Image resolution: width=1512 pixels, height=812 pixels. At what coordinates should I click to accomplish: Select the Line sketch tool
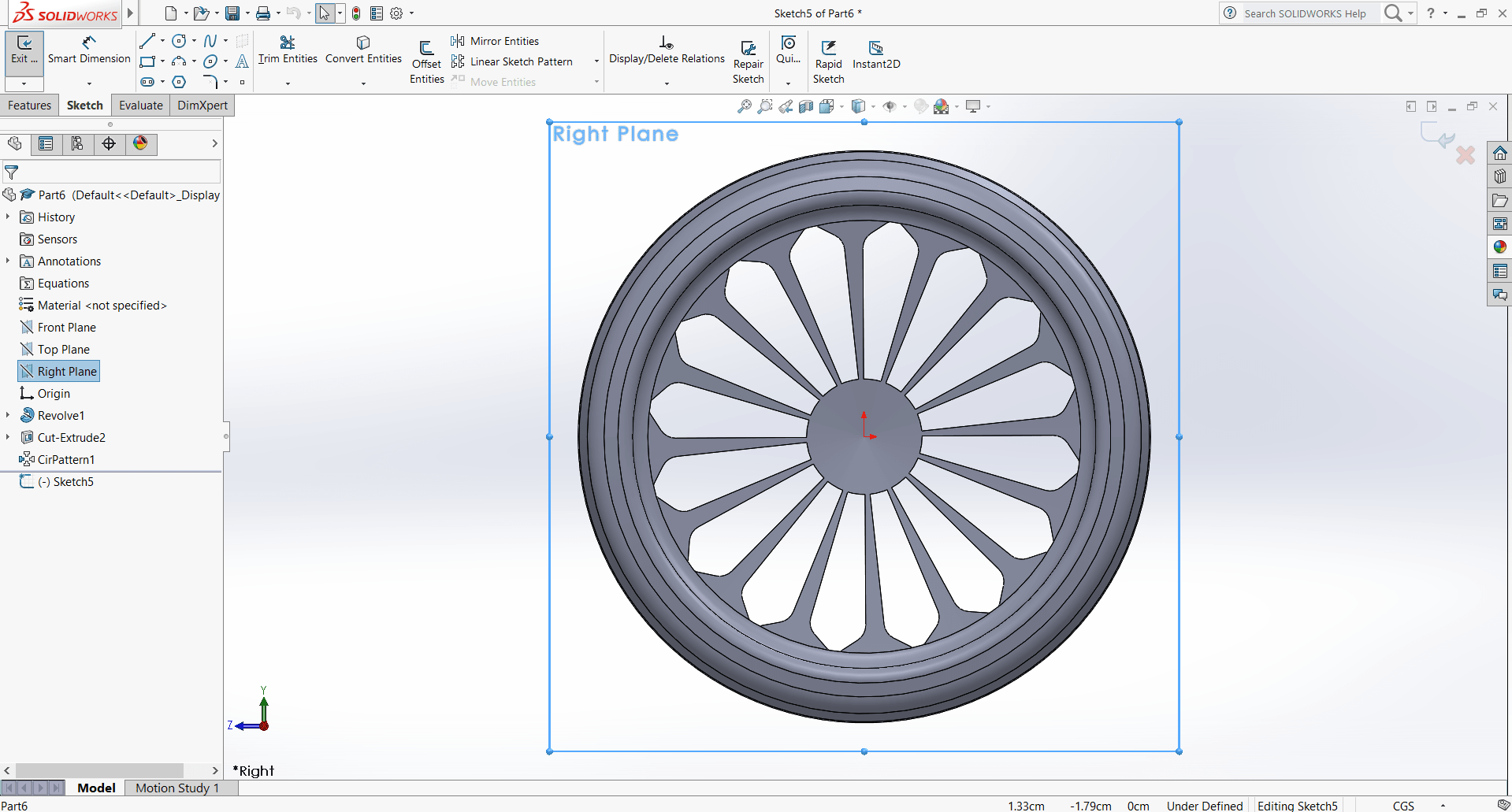147,41
